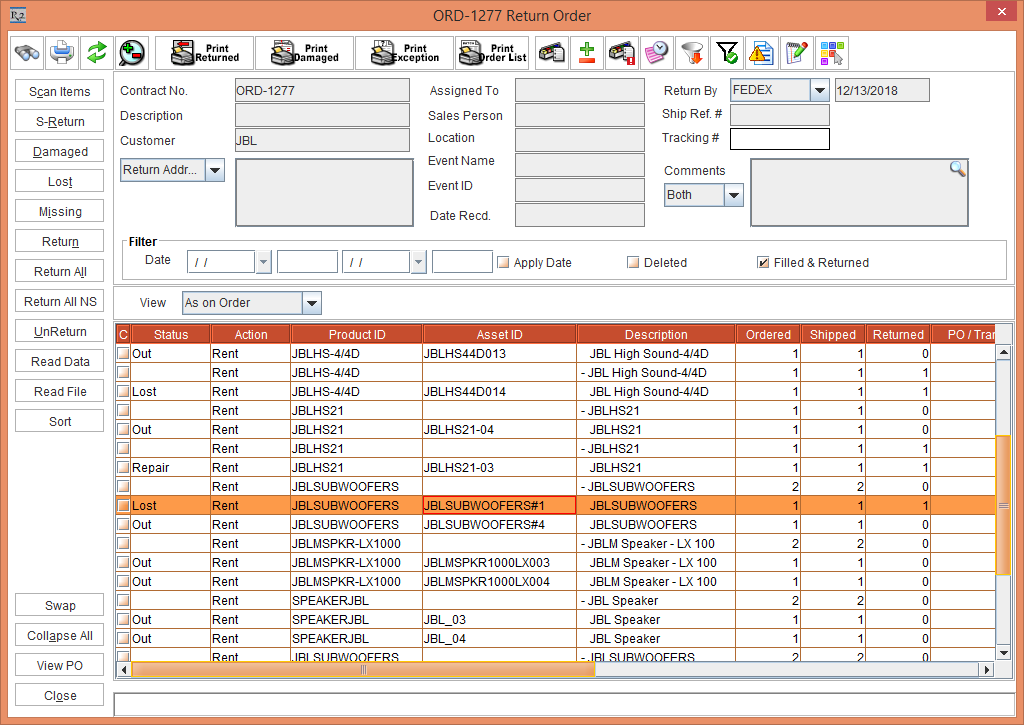The width and height of the screenshot is (1024, 725).
Task: Click the Return All NS button
Action: coord(60,302)
